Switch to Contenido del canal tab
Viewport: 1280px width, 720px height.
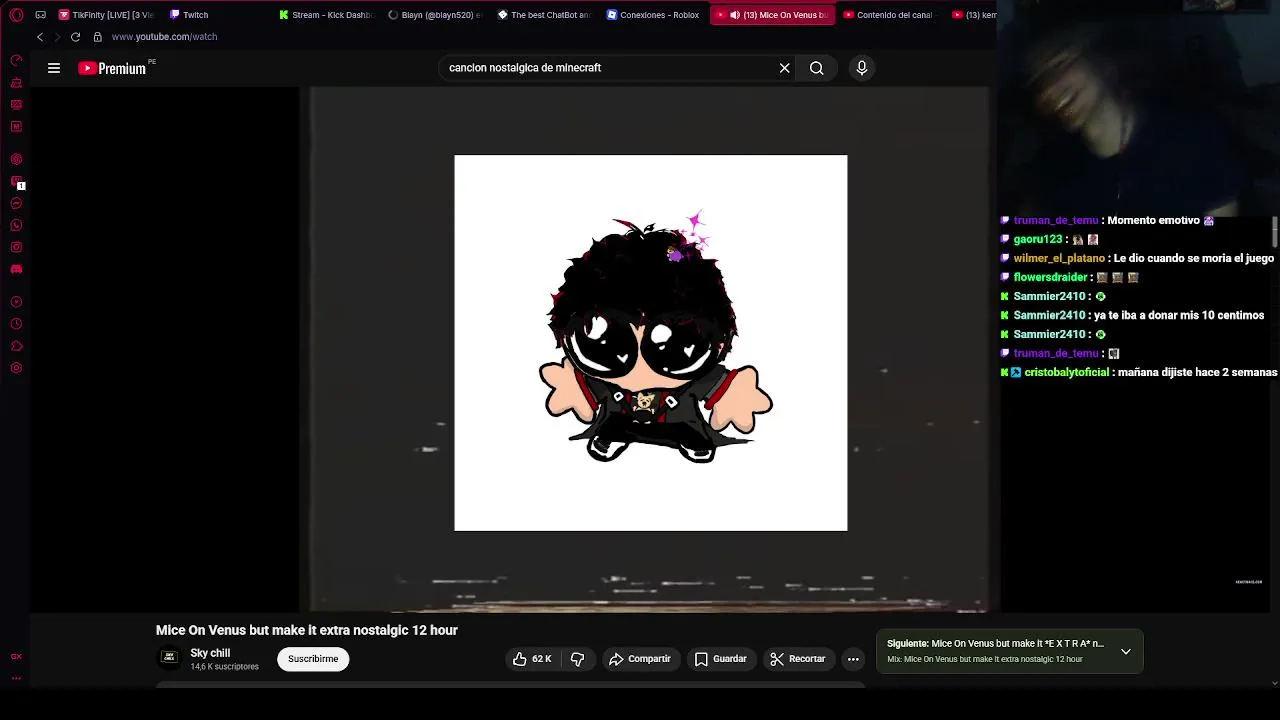point(888,15)
